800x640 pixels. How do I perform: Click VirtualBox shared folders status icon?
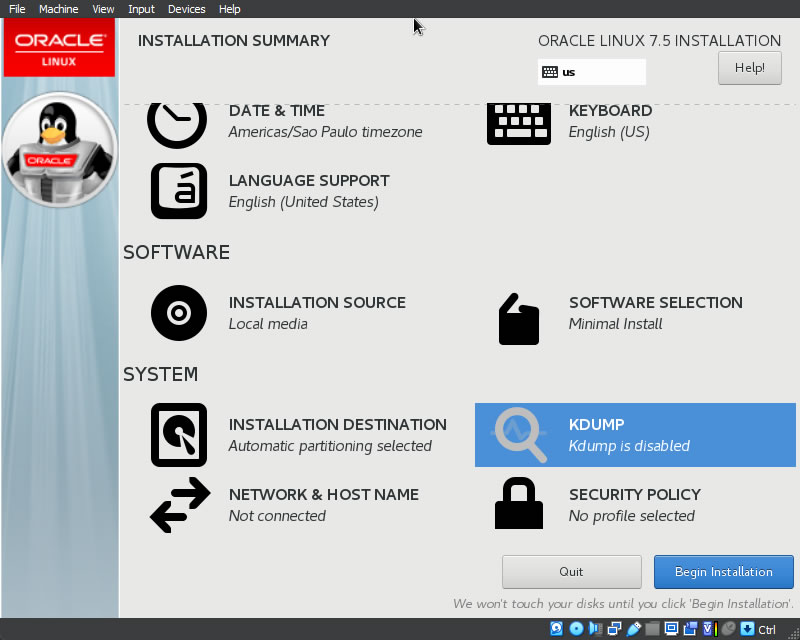point(653,629)
